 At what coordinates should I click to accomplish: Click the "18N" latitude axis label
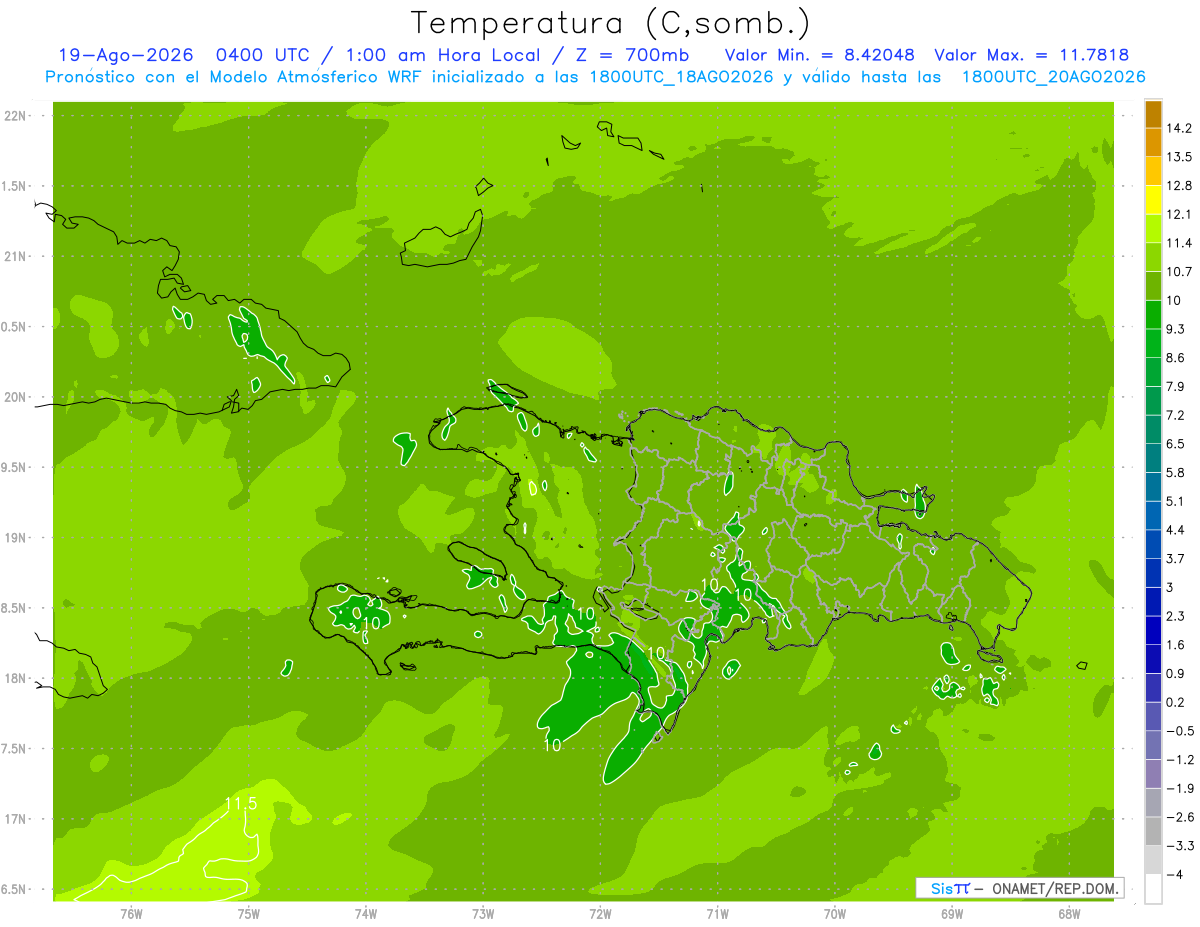tap(15, 678)
